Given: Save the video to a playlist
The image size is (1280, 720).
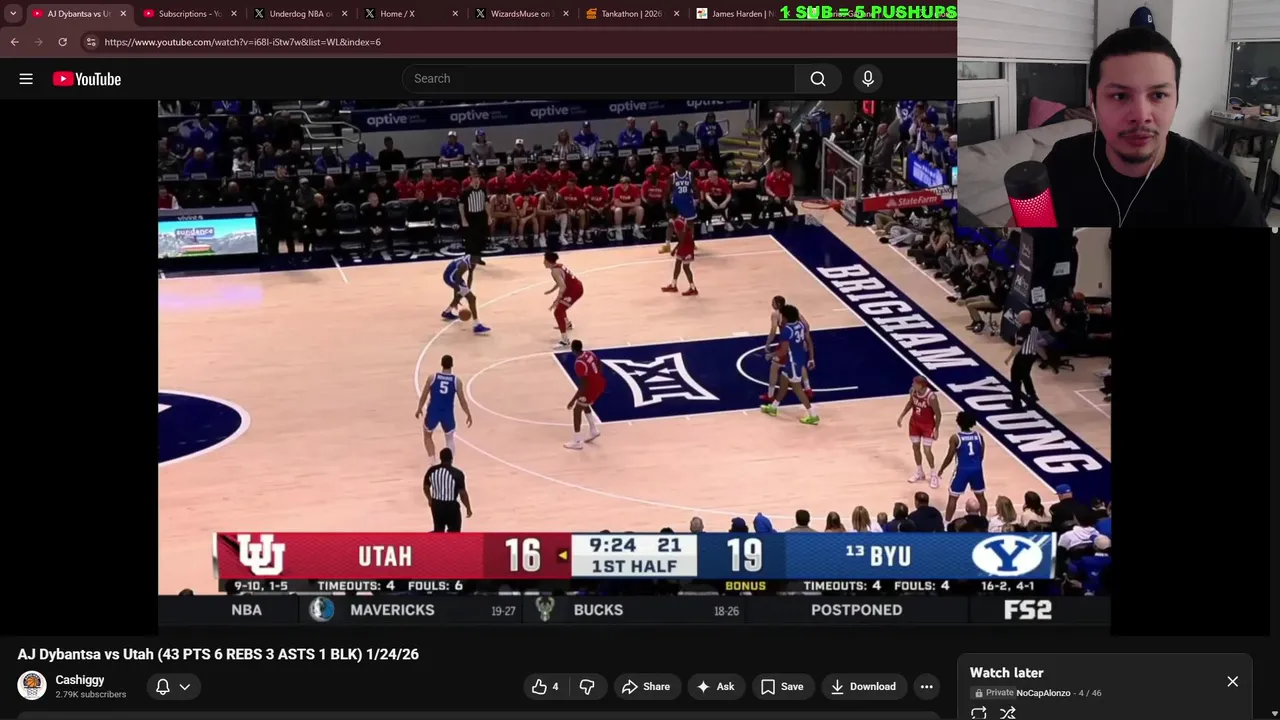Looking at the screenshot, I should tap(782, 687).
